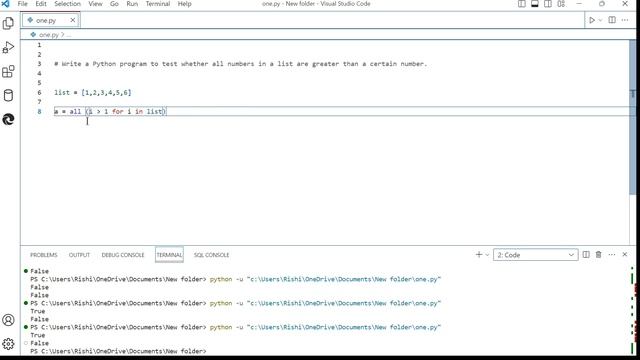
Task: Close the VS Code window
Action: click(x=625, y=4)
